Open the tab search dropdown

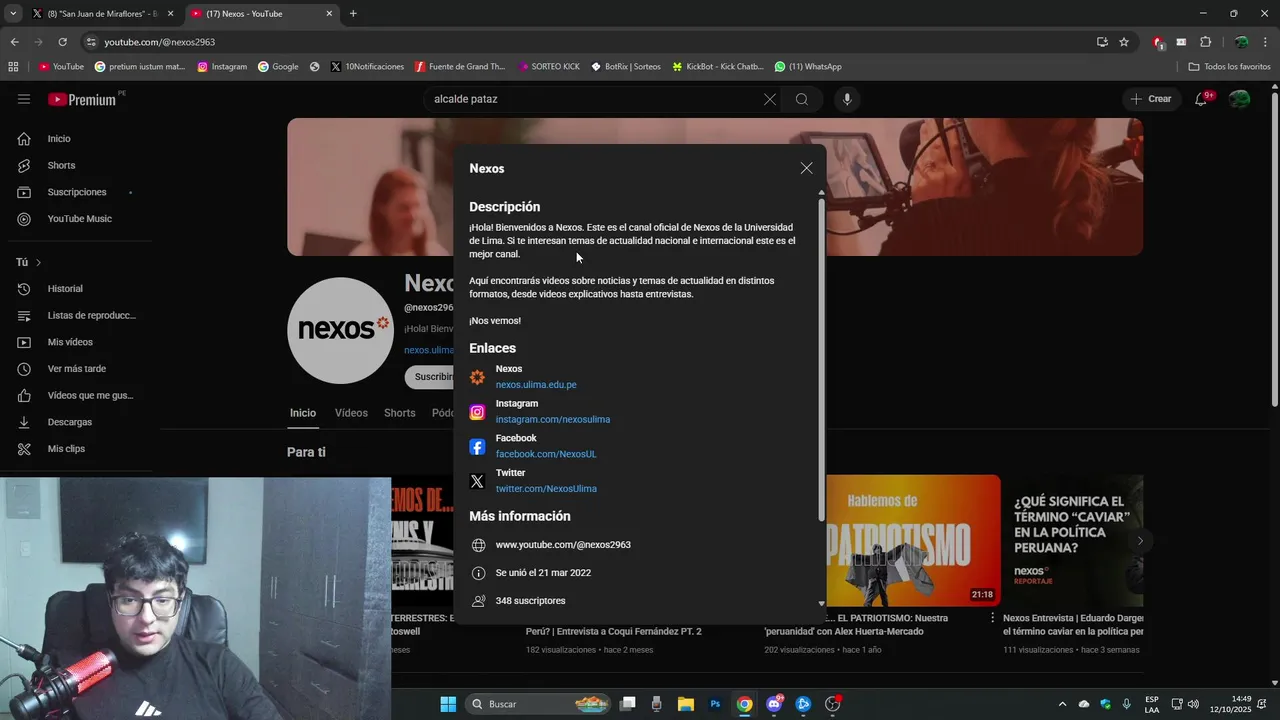pos(12,14)
